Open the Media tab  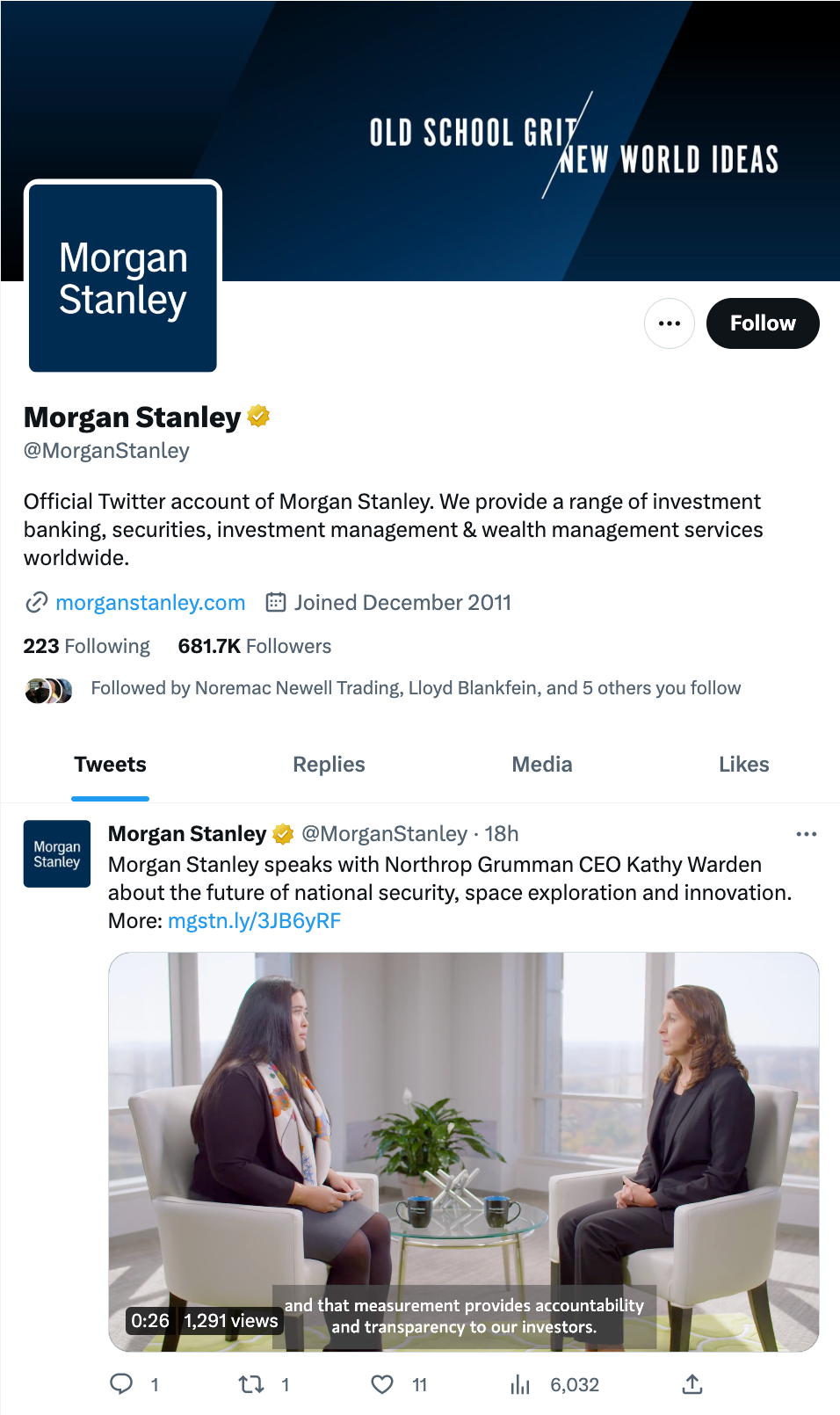(541, 765)
